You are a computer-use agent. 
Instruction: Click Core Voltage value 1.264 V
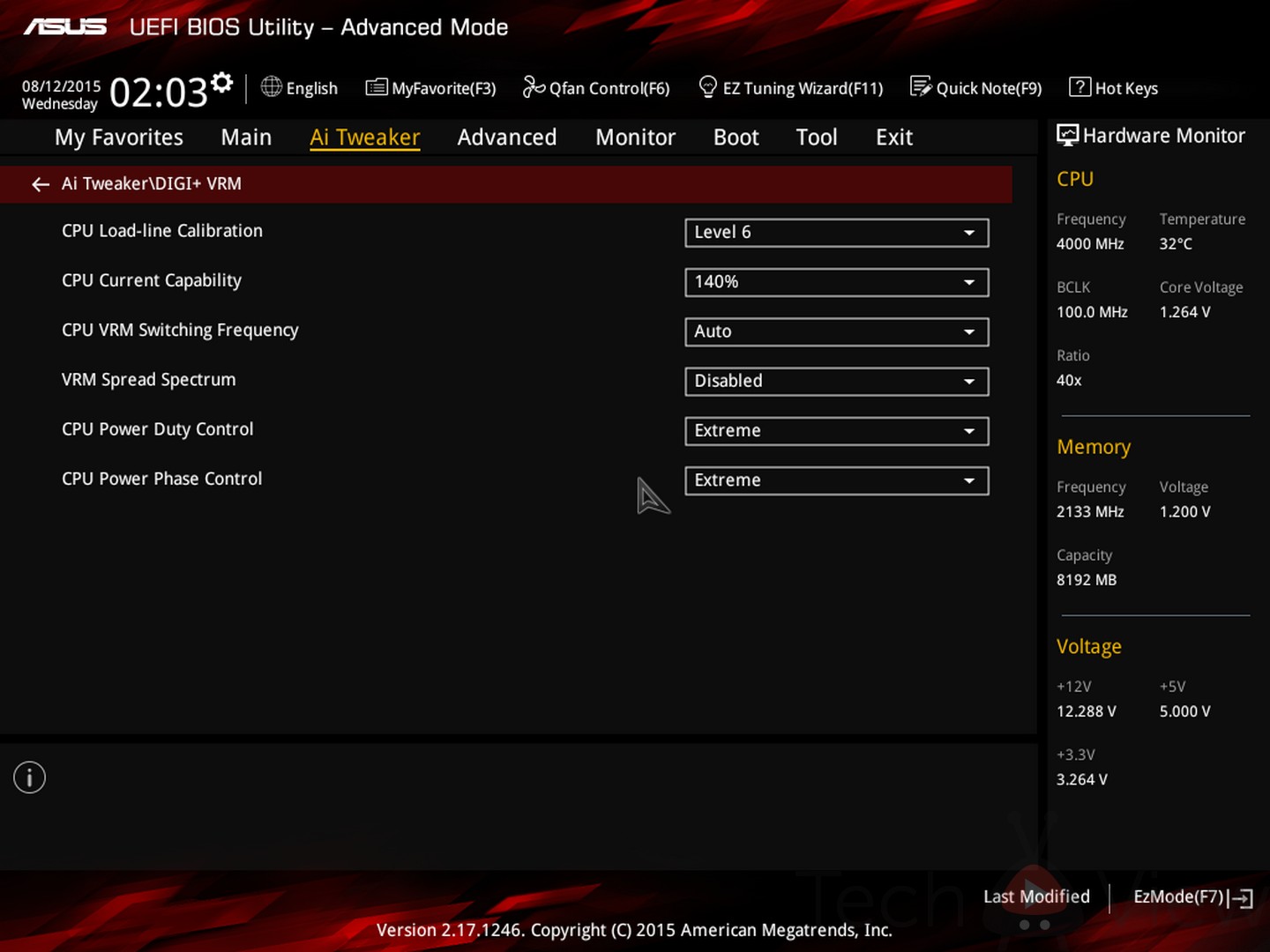1184,312
